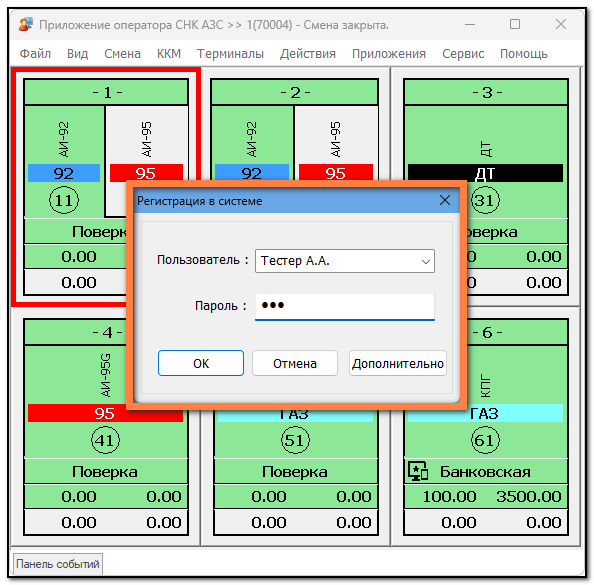Click the app icon in the title bar
The width and height of the screenshot is (594, 585).
pyautogui.click(x=26, y=25)
